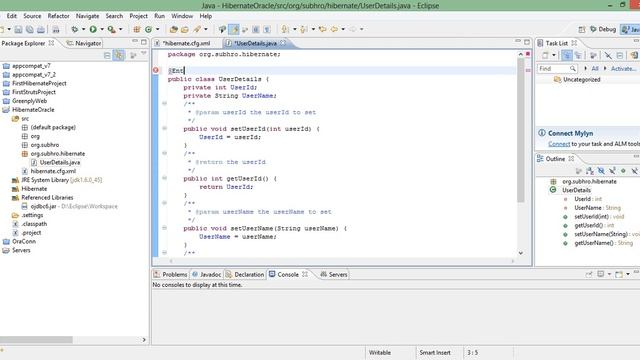Collapse the getUserId method fold marker
Screen dimensions: 640x360
tap(164, 178)
